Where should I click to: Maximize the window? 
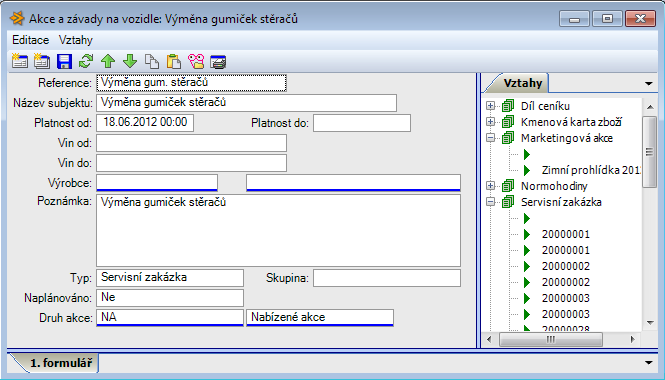607,19
